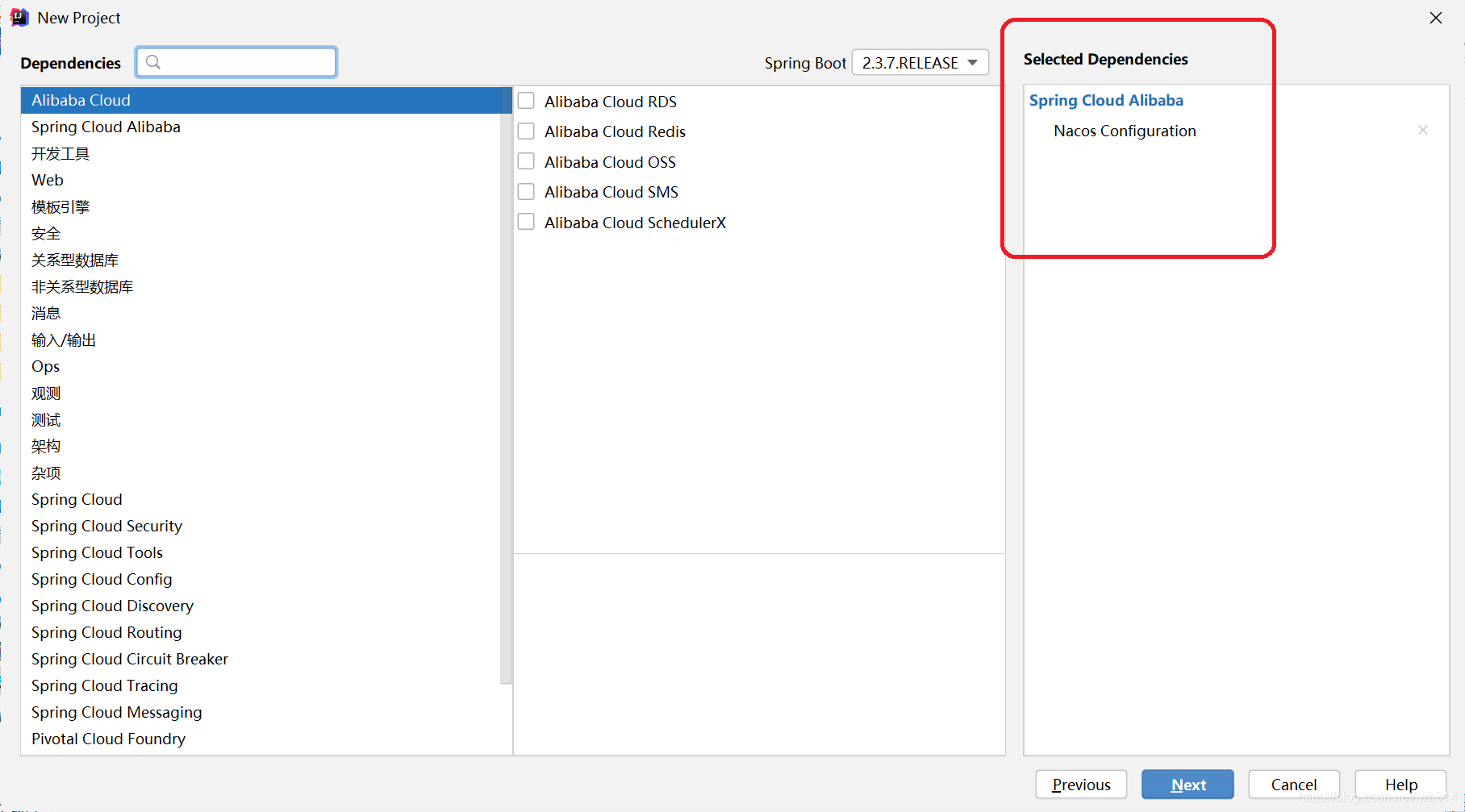Select the 关系型数据库 category
The width and height of the screenshot is (1465, 812).
coord(261,260)
